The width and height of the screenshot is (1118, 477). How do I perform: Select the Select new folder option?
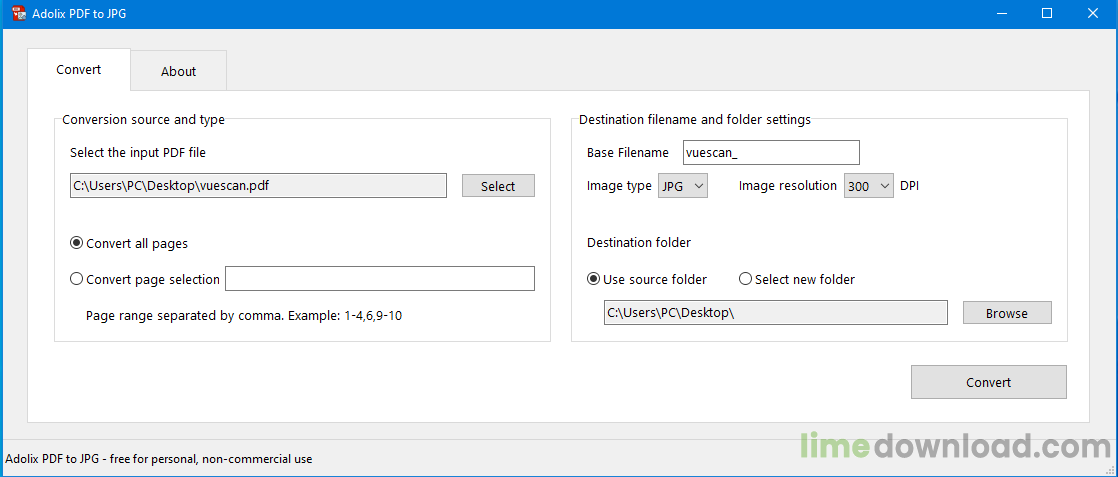point(796,279)
